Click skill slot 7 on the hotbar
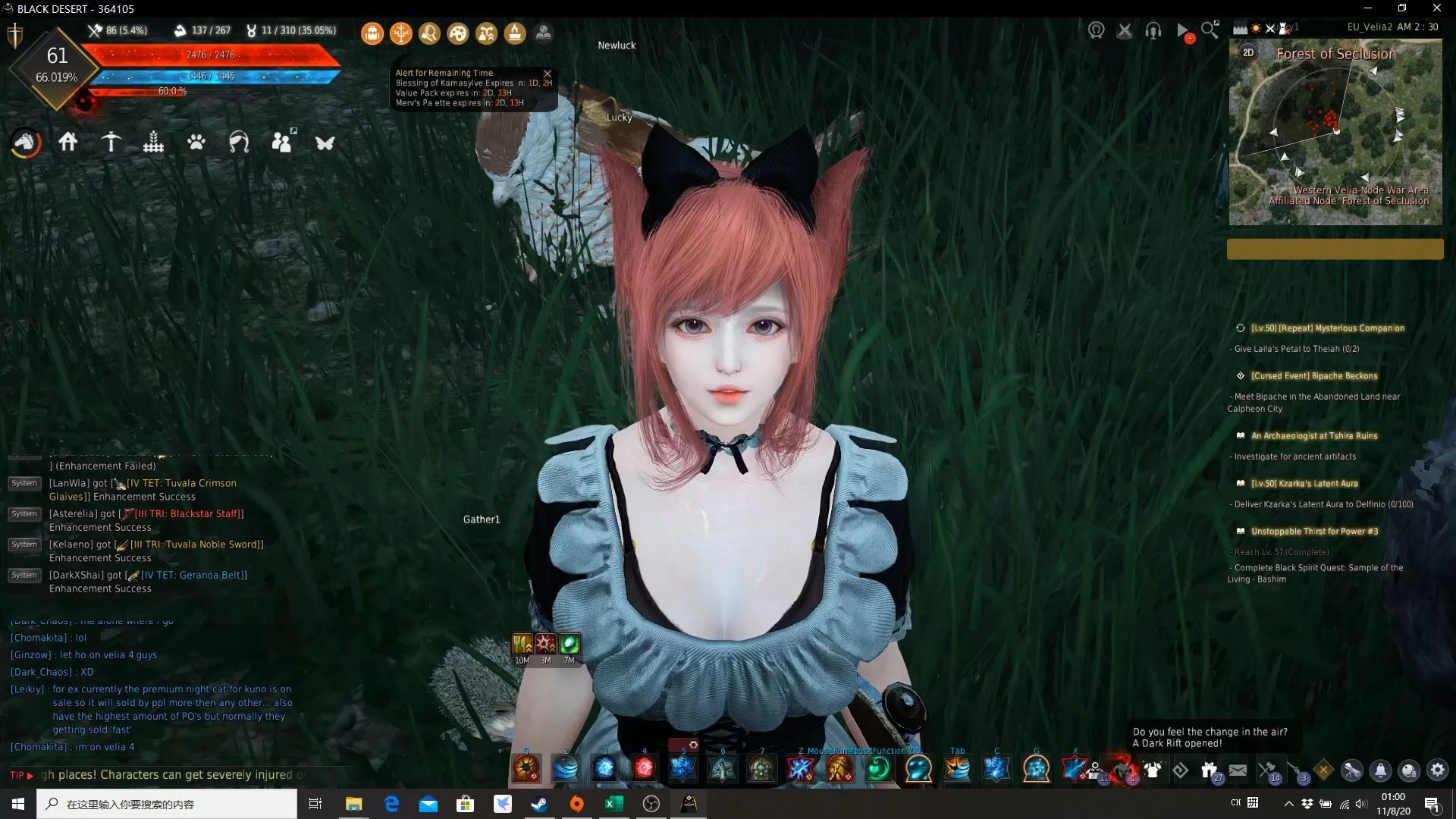 [x=761, y=768]
